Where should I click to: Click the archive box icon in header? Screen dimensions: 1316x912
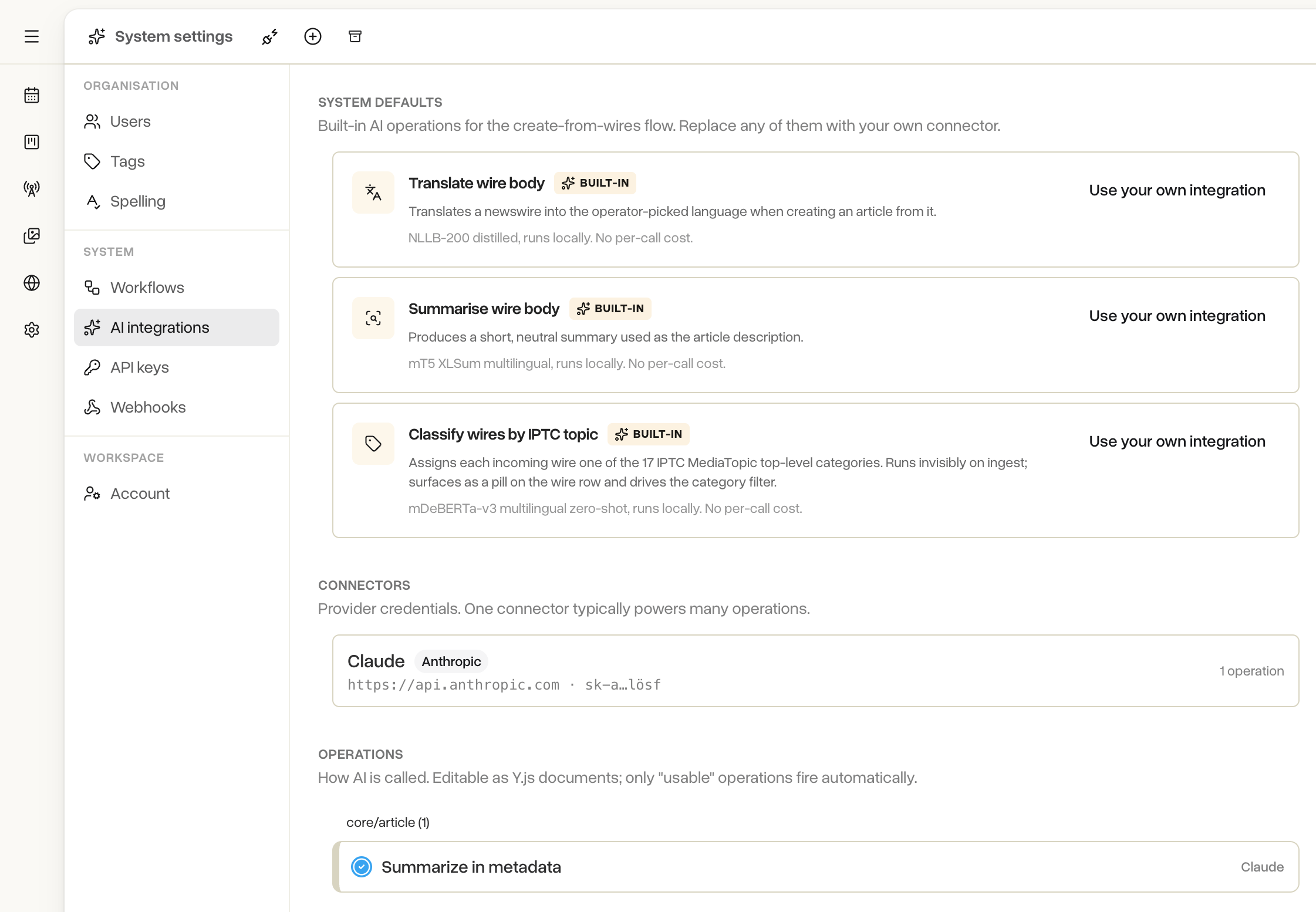click(x=355, y=36)
